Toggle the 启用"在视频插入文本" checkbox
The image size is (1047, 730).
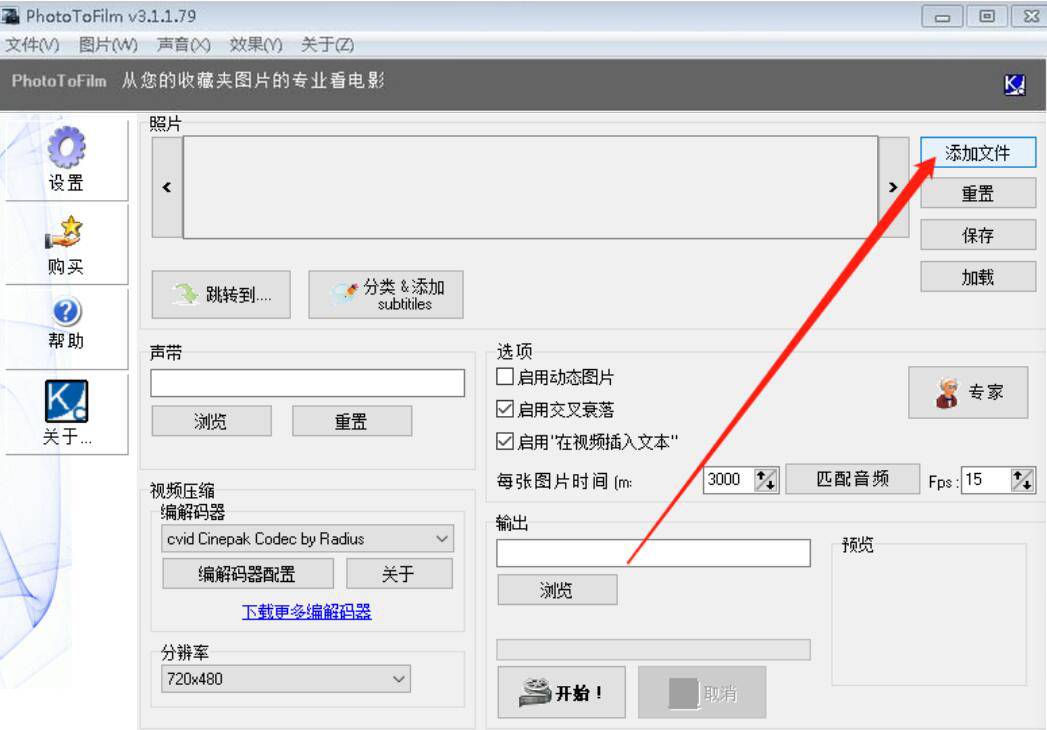coord(505,441)
